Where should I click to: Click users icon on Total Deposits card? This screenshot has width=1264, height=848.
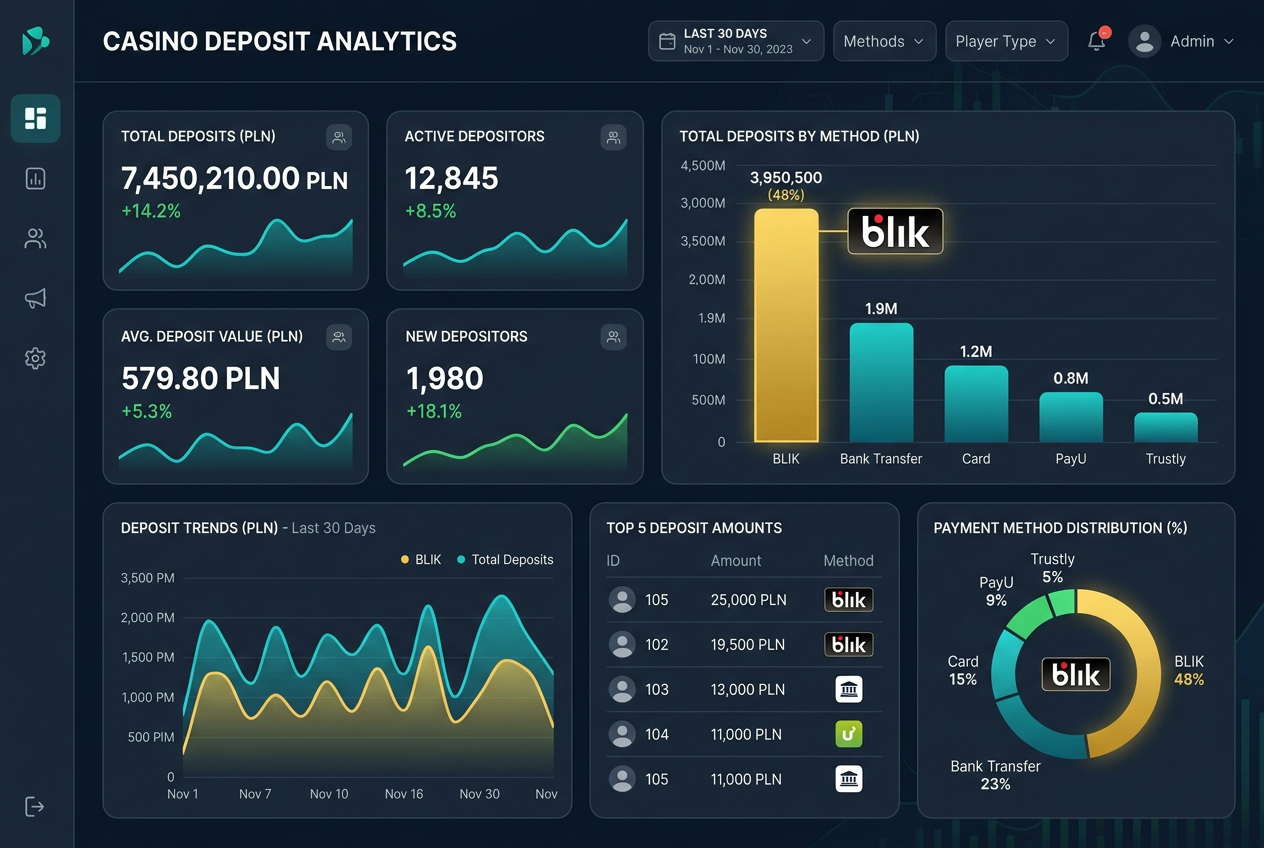(339, 137)
